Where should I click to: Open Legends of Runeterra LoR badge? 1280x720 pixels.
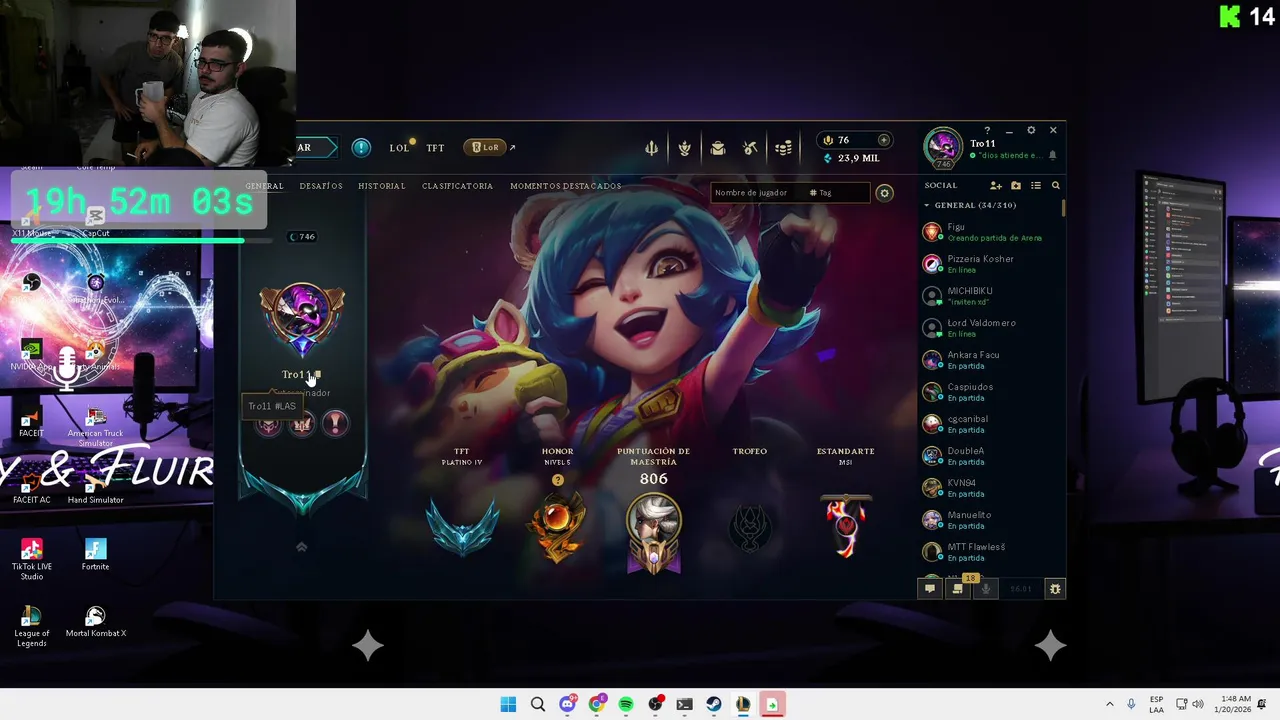(x=485, y=147)
